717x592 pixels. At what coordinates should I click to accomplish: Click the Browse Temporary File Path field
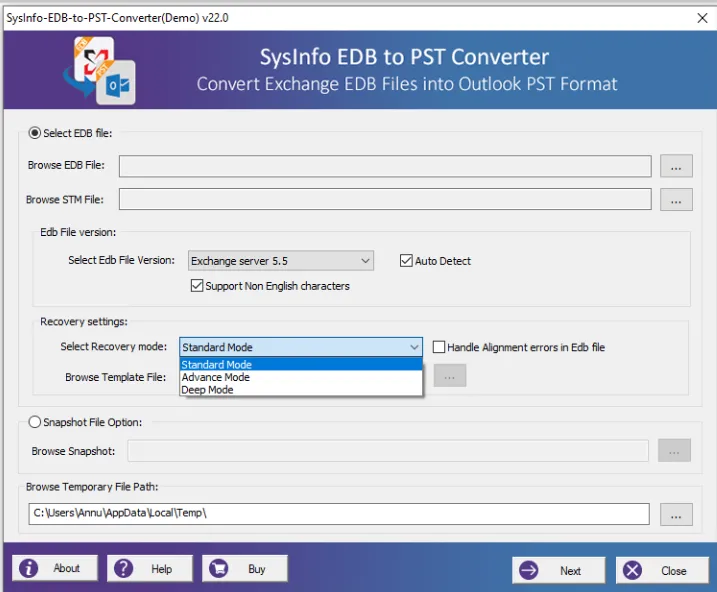(x=339, y=514)
